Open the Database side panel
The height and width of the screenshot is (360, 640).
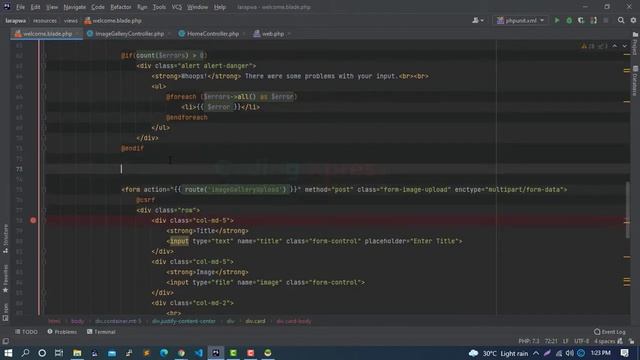(x=635, y=81)
